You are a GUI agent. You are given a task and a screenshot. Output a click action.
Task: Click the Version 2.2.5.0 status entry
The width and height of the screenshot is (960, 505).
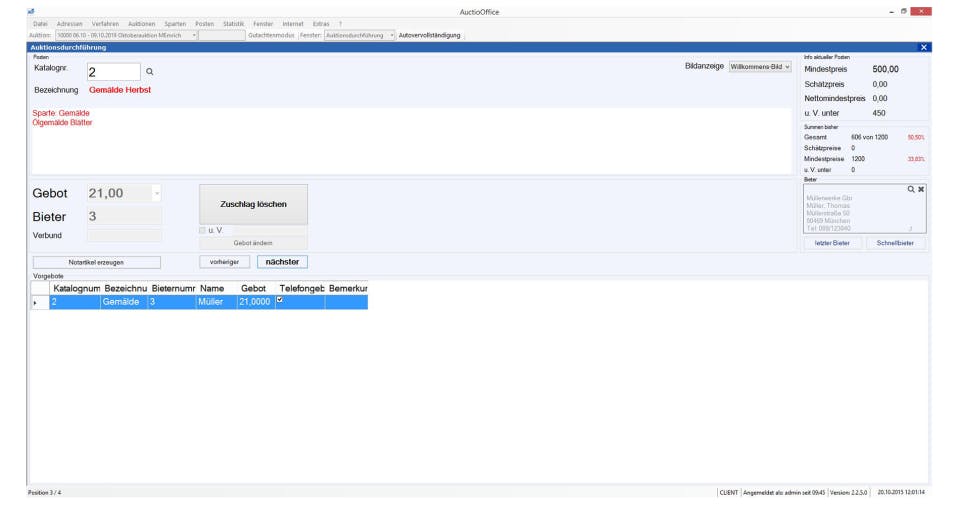[849, 493]
